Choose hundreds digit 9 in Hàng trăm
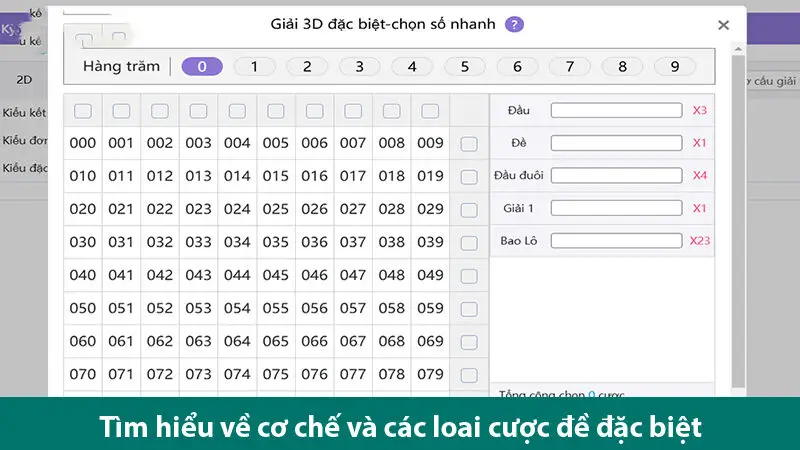 pyautogui.click(x=675, y=67)
